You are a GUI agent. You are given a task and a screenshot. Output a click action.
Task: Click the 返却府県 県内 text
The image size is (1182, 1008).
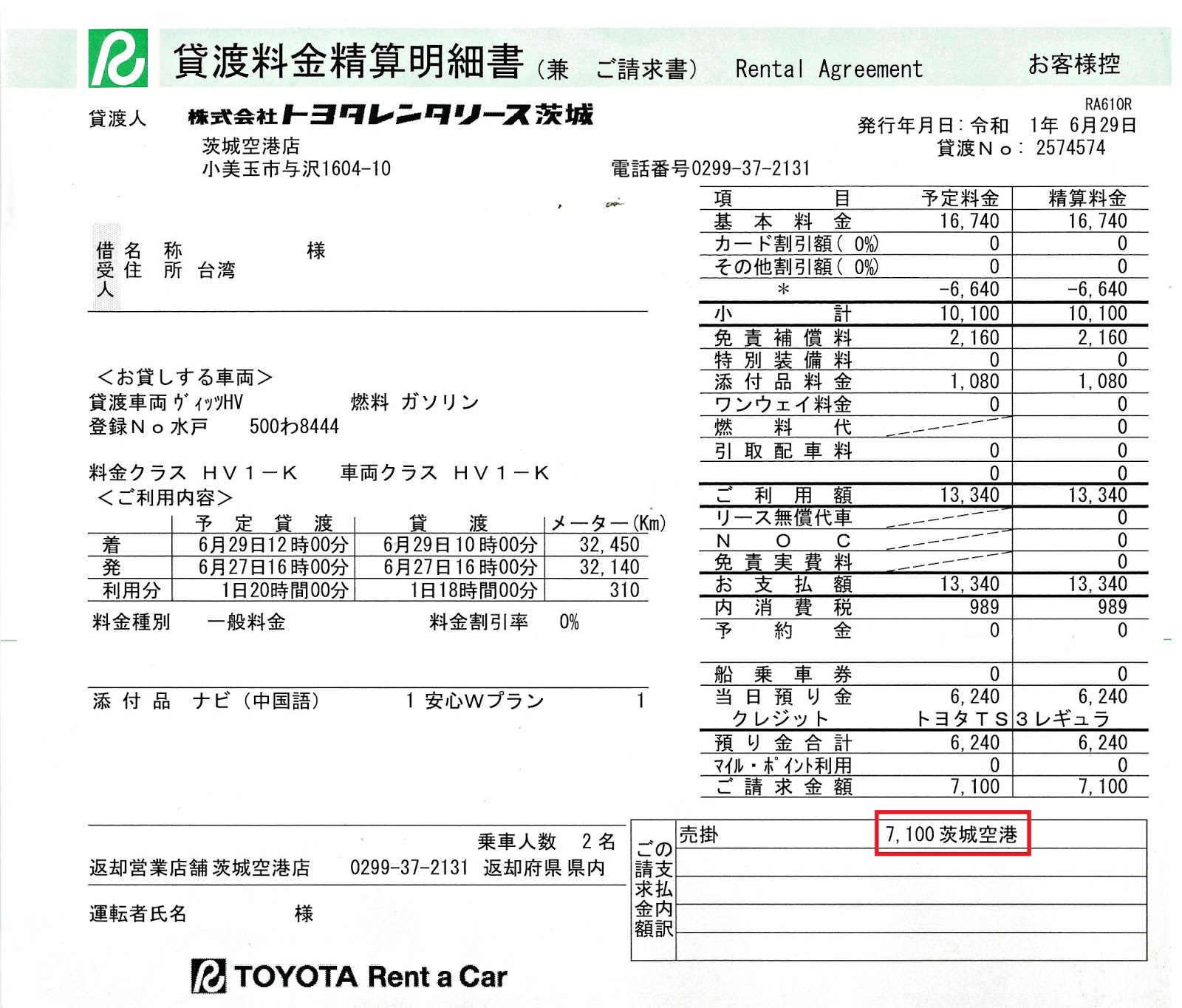[544, 868]
